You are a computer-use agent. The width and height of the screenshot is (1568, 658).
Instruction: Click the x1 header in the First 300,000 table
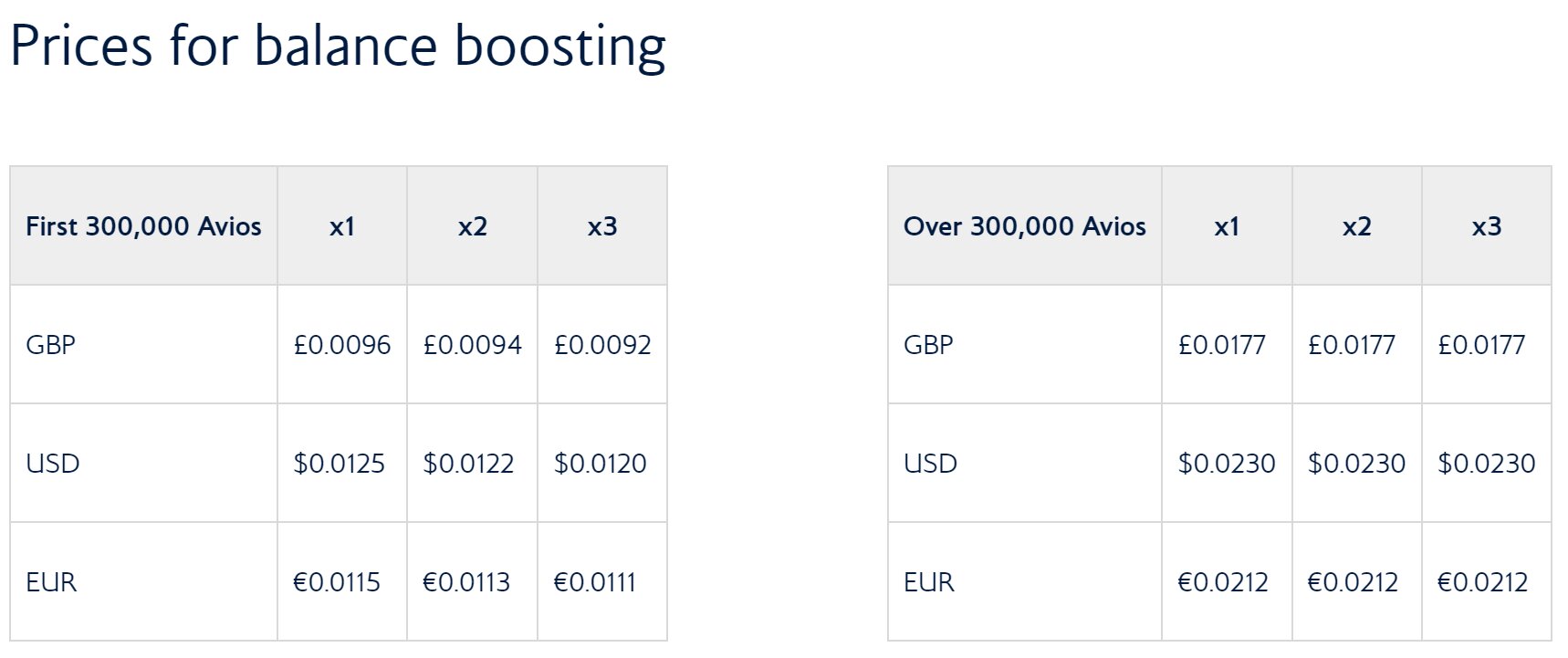[x=342, y=226]
